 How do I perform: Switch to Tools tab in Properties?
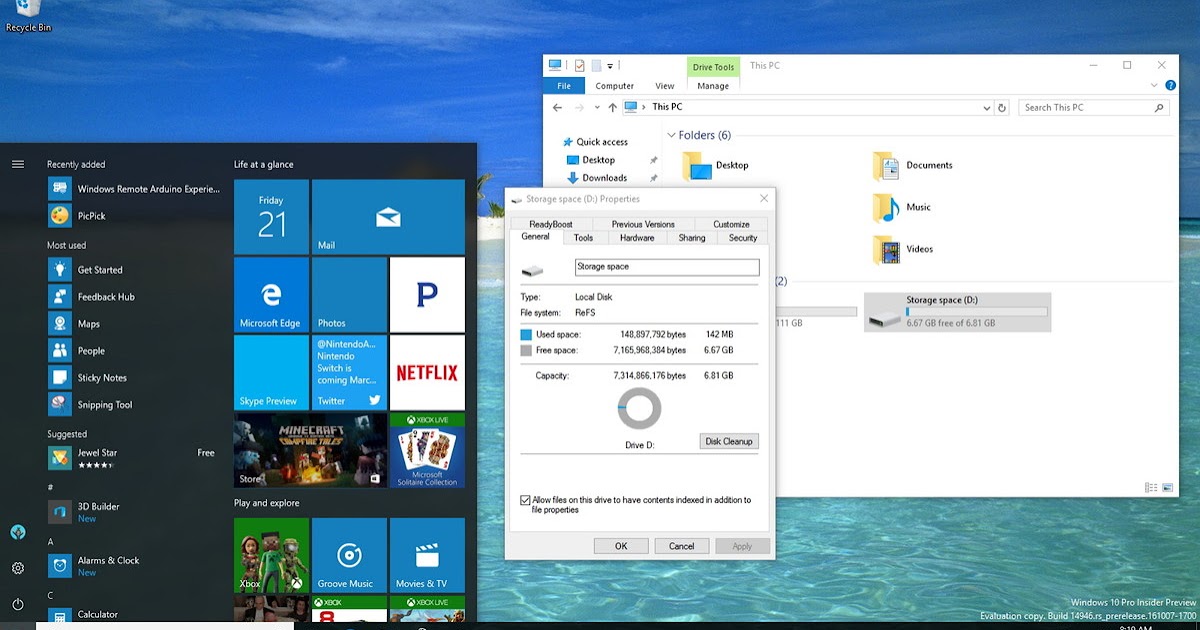pyautogui.click(x=583, y=238)
